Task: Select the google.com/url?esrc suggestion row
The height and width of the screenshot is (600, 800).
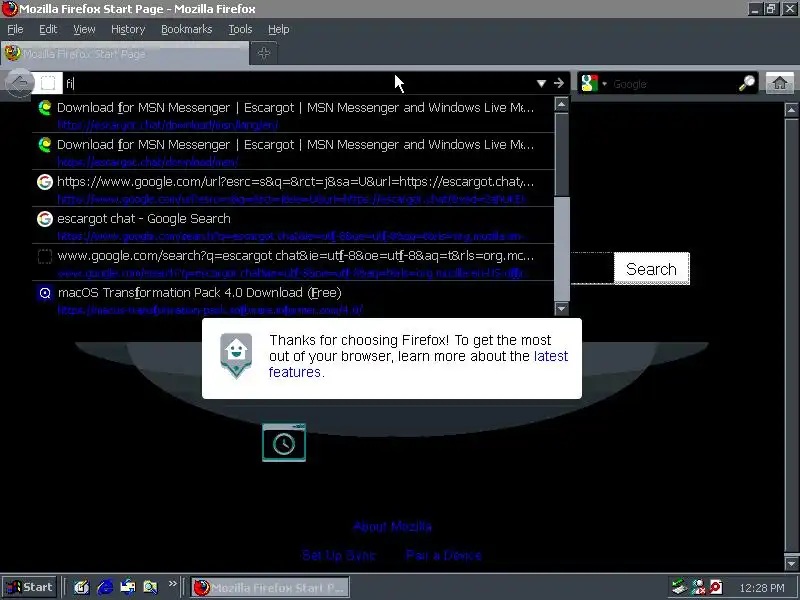Action: [x=293, y=189]
